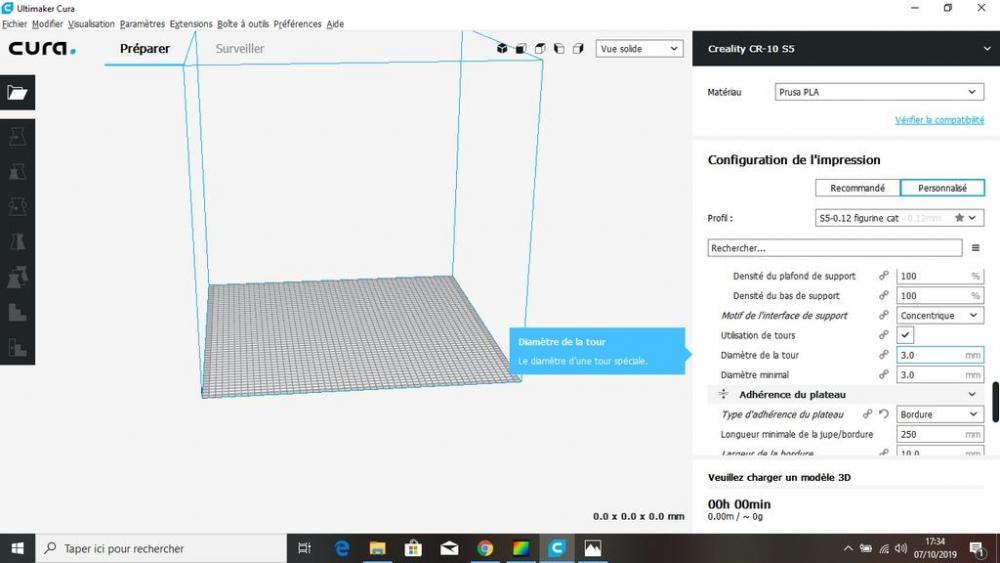
Task: Switch to the Surveiller tab
Action: (x=240, y=48)
